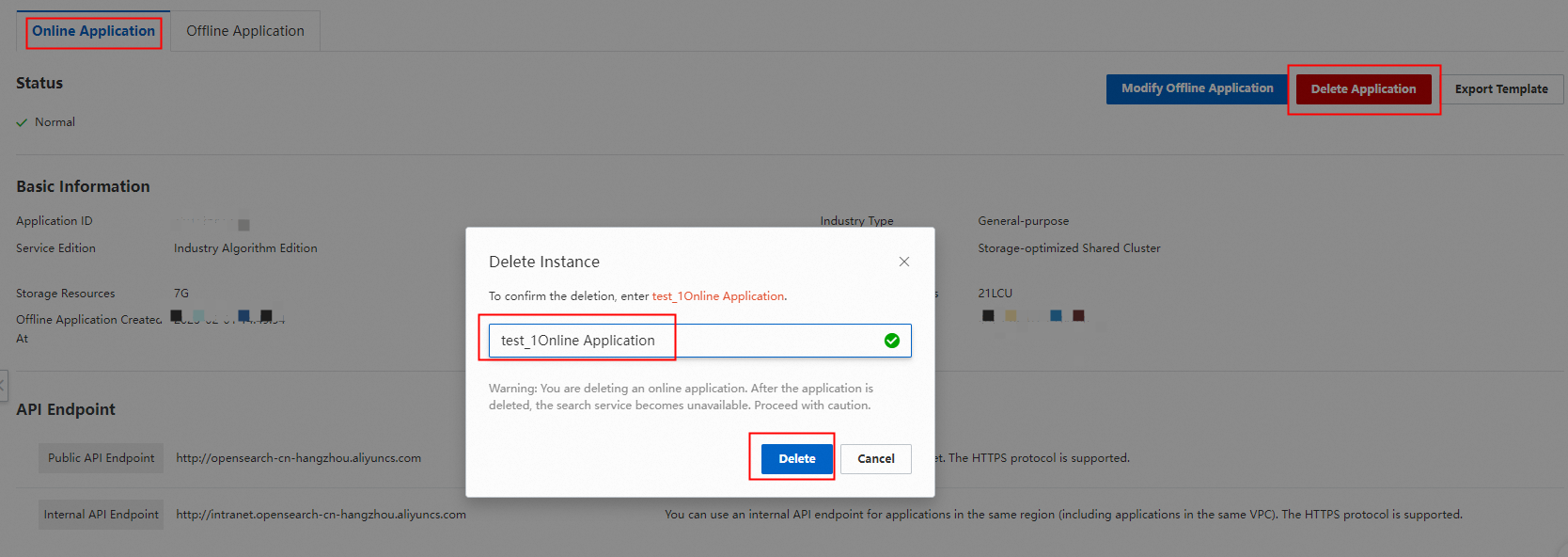Click the Internal API Endpoint label

coord(101,515)
